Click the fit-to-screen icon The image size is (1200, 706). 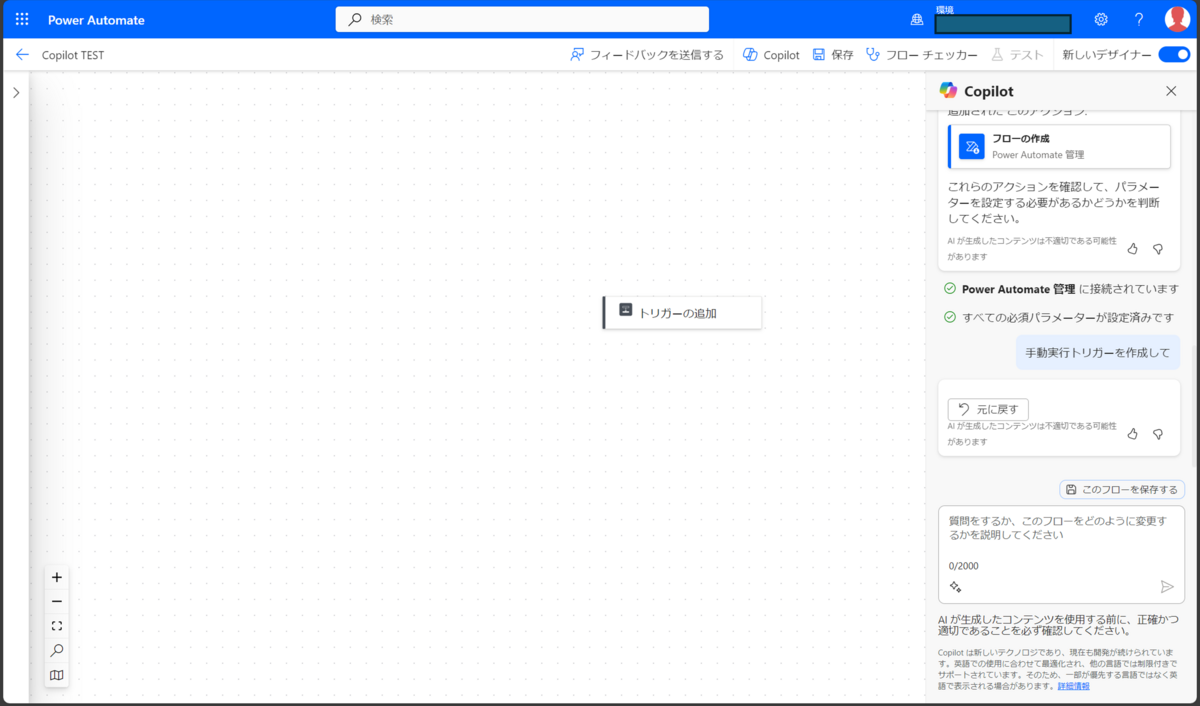click(57, 626)
